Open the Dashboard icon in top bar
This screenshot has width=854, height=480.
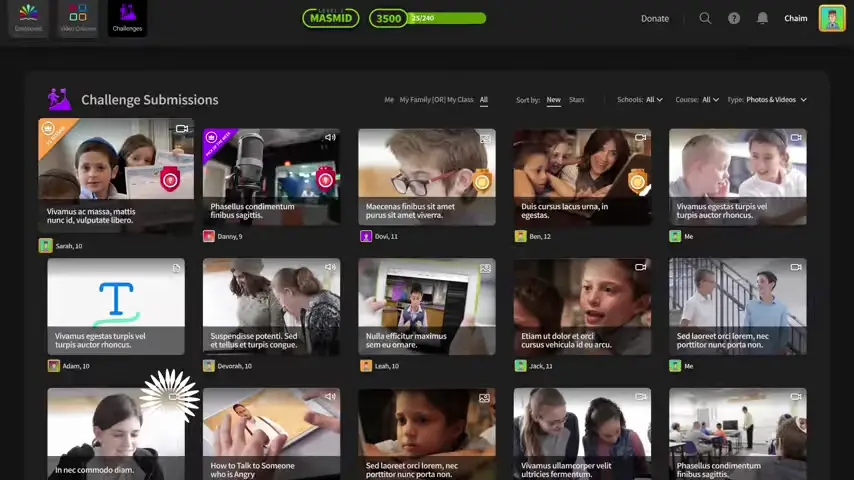28,18
